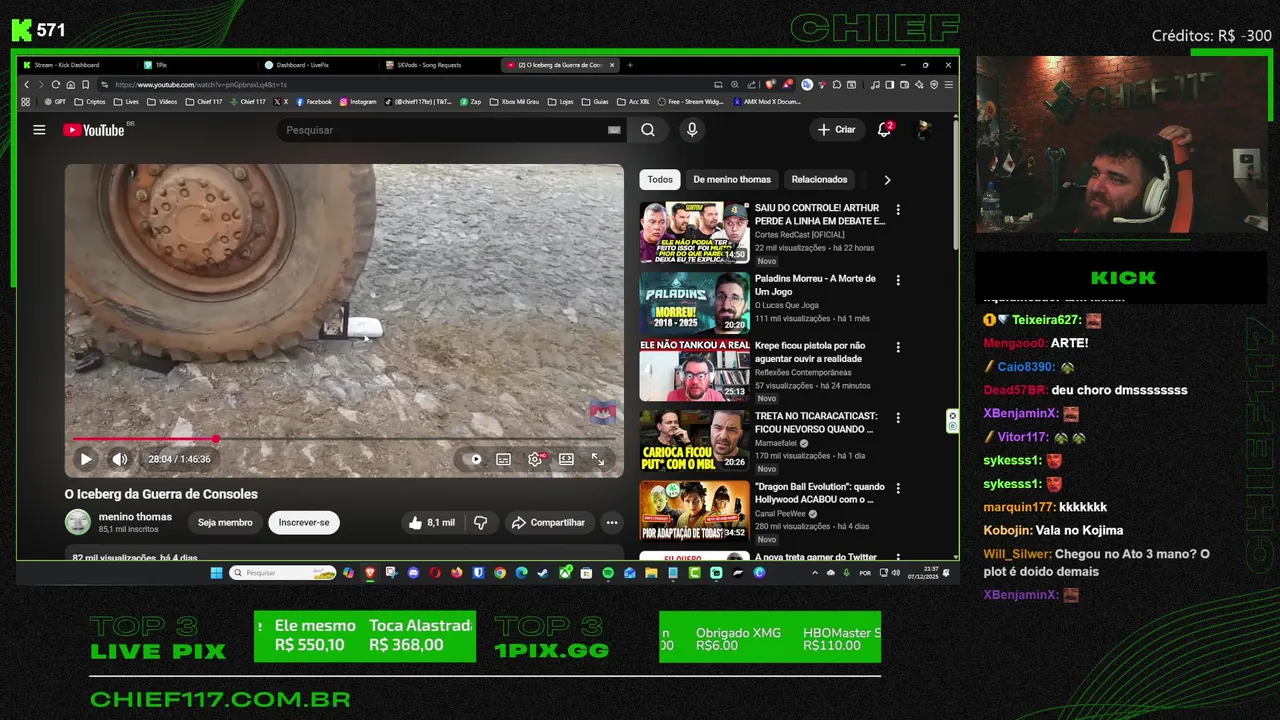Click the browser home button
The height and width of the screenshot is (720, 1280).
coord(71,85)
